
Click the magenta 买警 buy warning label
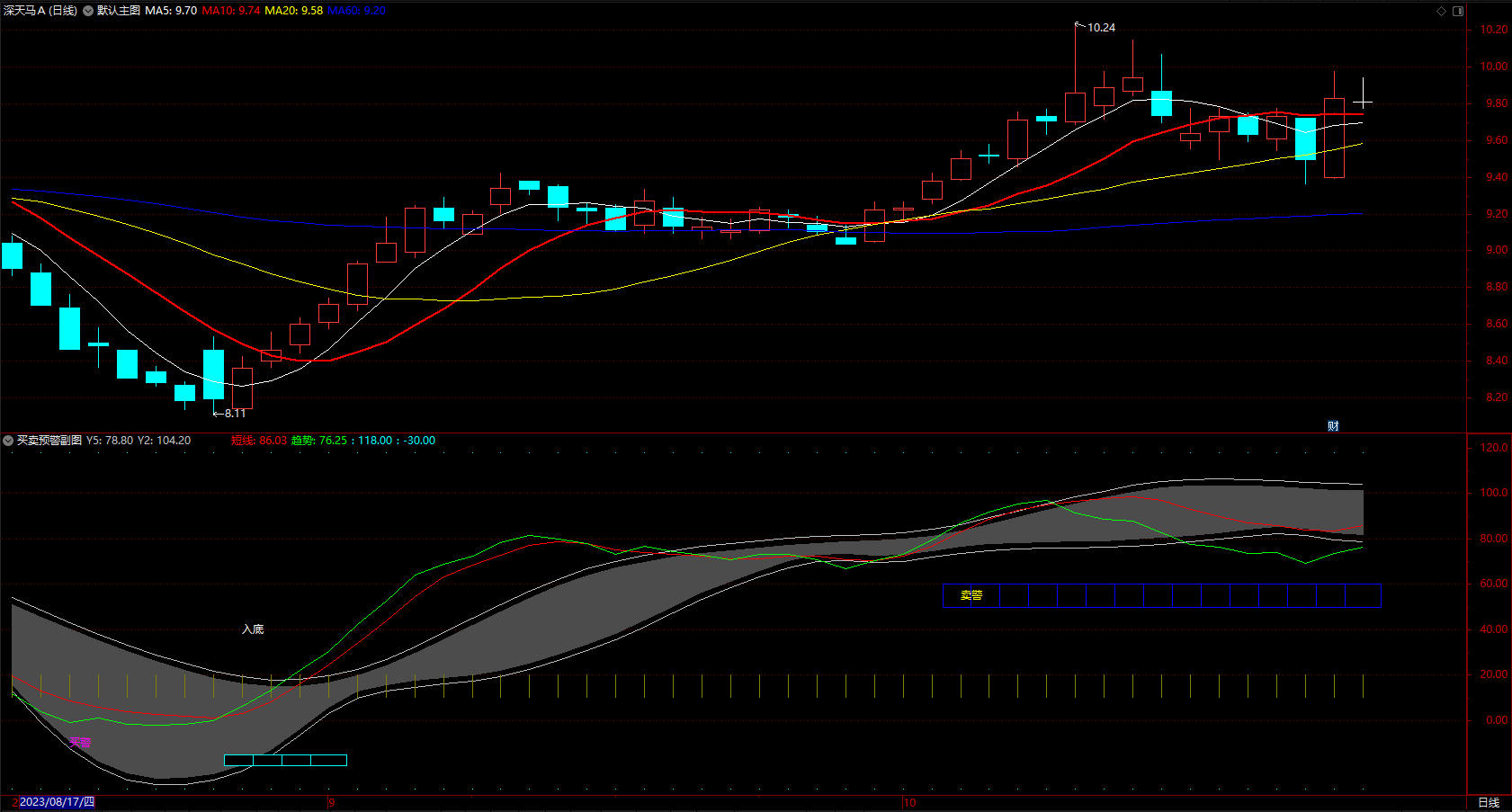81,743
